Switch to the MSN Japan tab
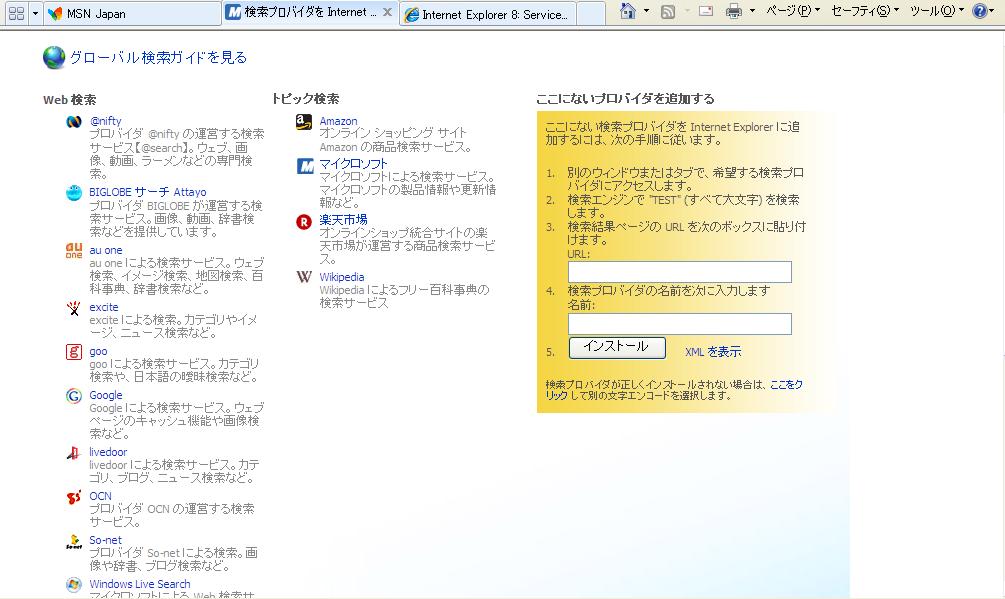 click(x=133, y=13)
